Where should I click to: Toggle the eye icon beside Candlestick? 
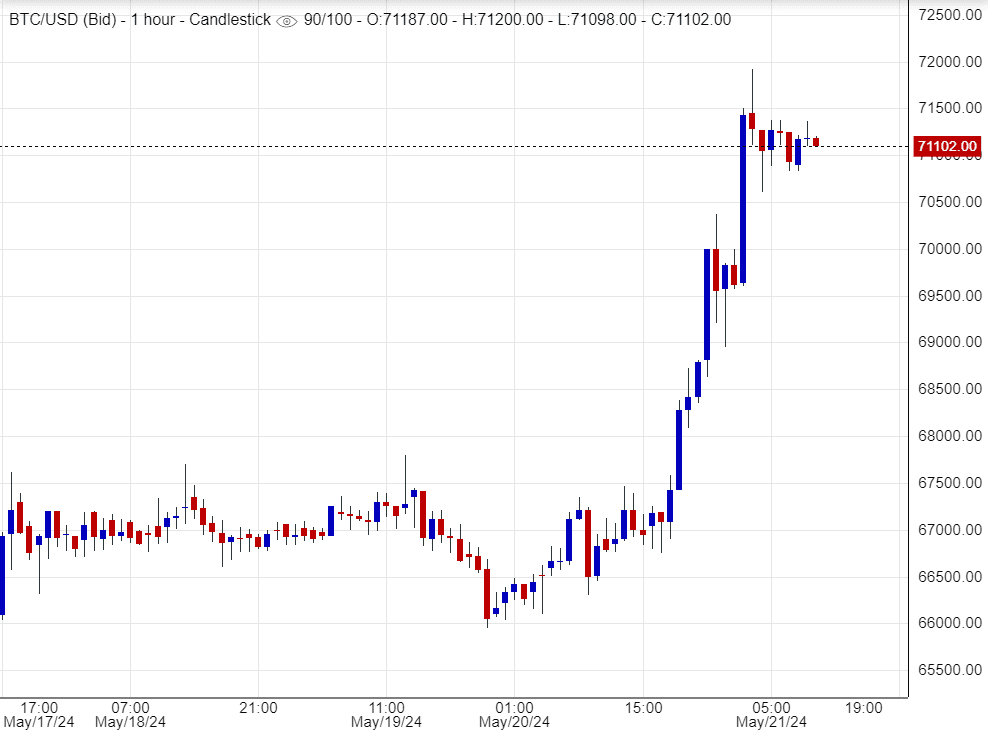(286, 21)
